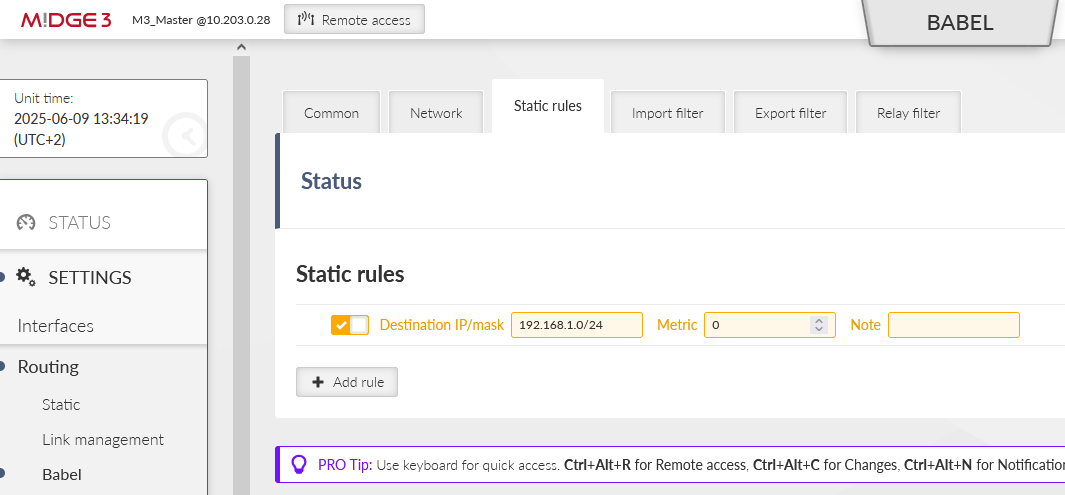Select Static under Routing
1065x495 pixels.
[61, 405]
